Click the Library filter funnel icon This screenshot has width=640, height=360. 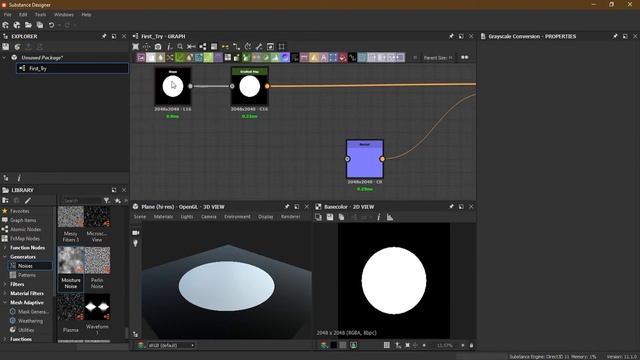point(107,200)
